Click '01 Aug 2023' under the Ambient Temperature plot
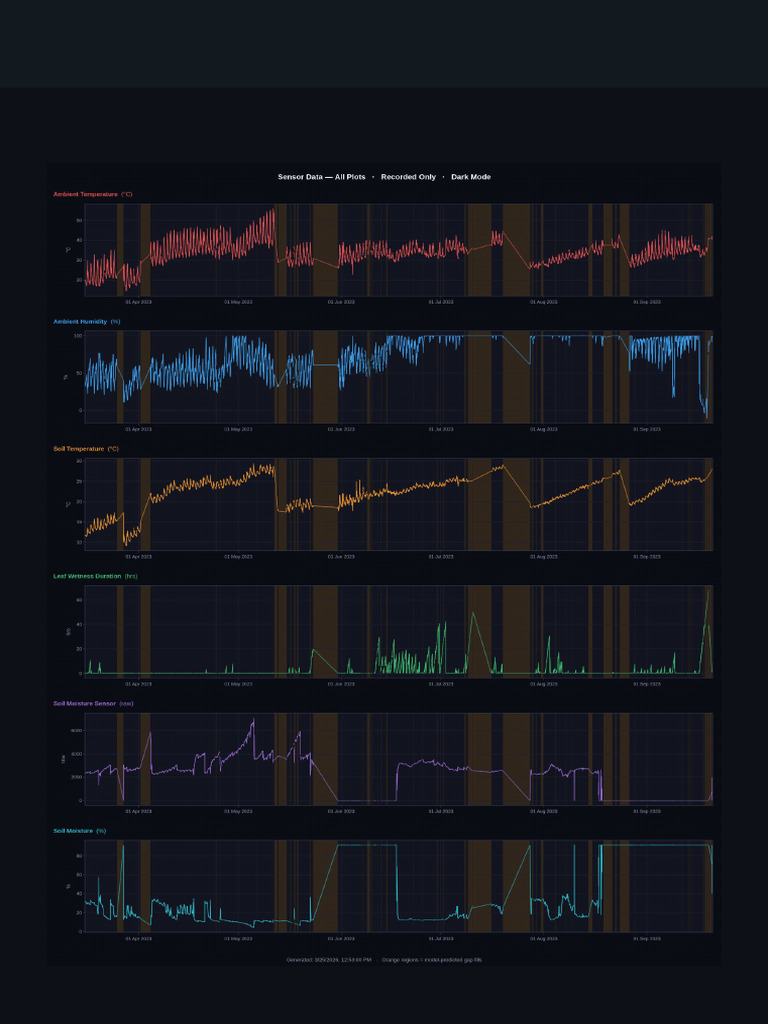Screen dimensions: 768x1024 tap(543, 302)
